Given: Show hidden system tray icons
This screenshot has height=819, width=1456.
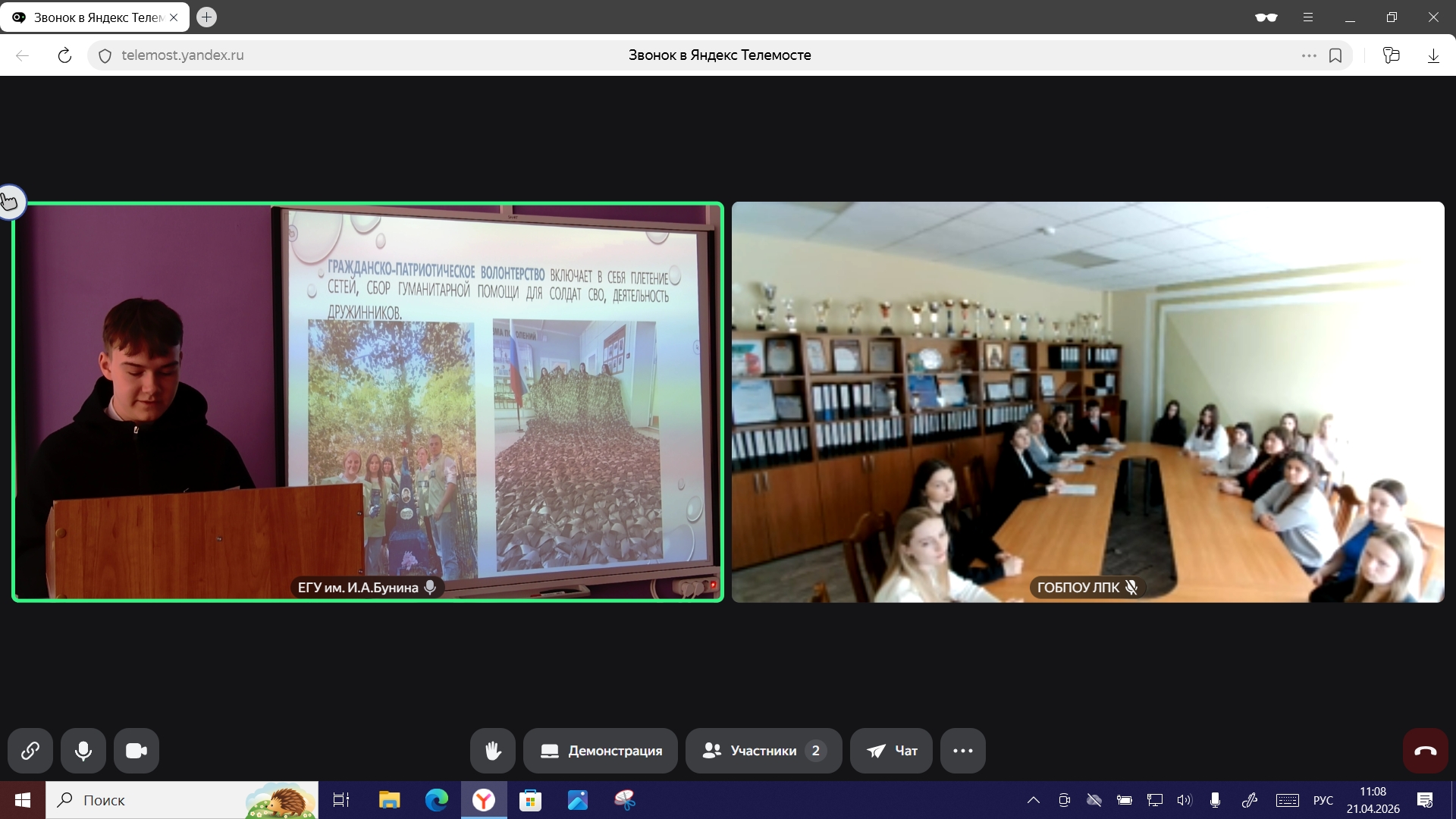Looking at the screenshot, I should coord(1033,800).
